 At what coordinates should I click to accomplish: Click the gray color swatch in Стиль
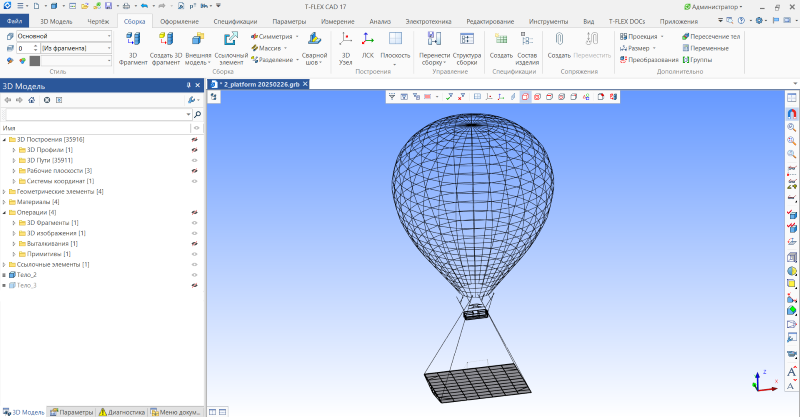pyautogui.click(x=34, y=60)
